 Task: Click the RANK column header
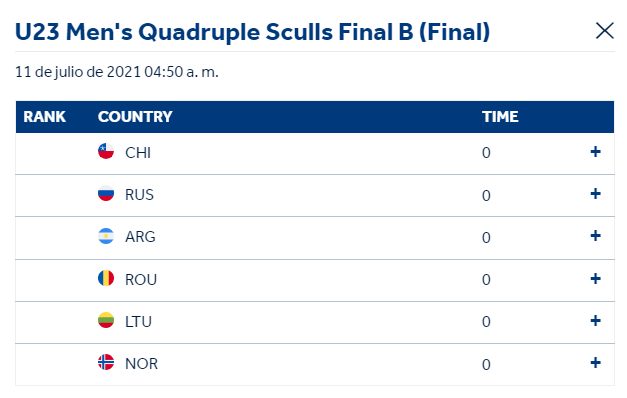pos(44,117)
